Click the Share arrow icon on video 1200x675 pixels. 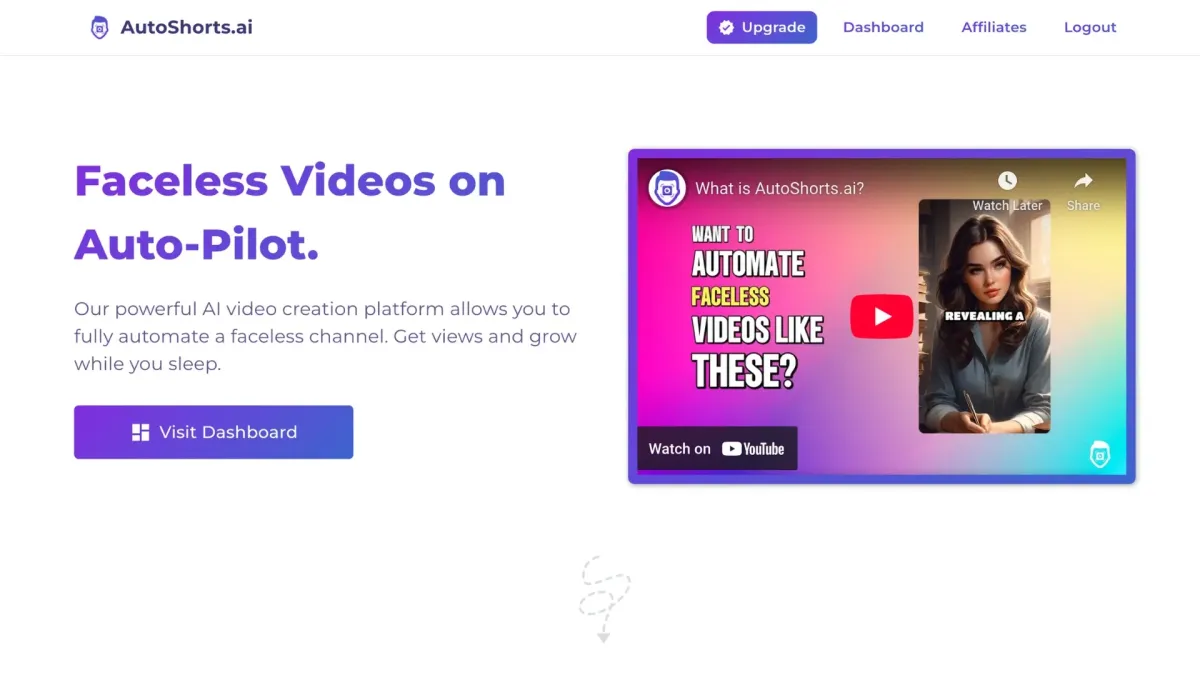[1083, 181]
